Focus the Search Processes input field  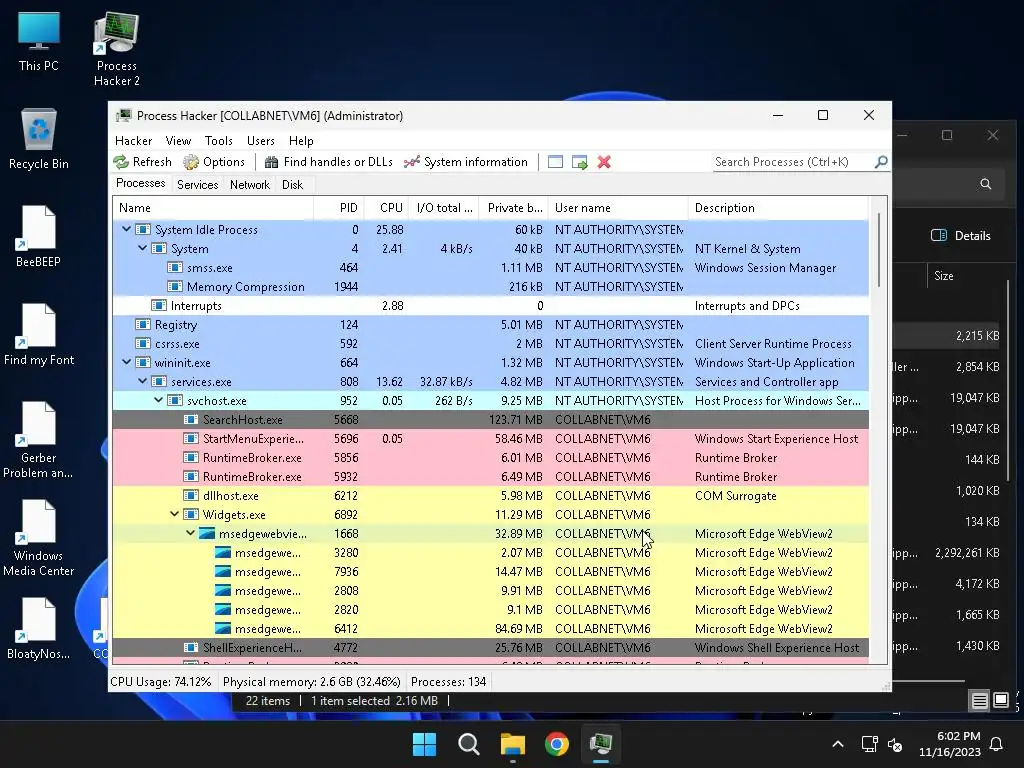(793, 162)
